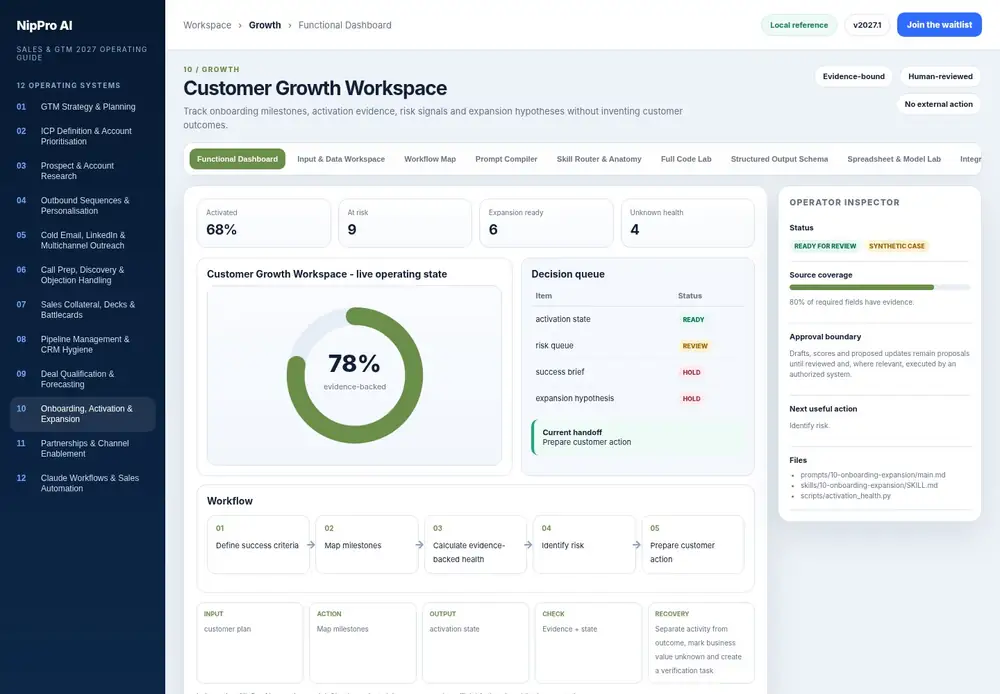Click the Evidence-bound chip
Viewport: 1000px width, 694px height.
(x=853, y=77)
